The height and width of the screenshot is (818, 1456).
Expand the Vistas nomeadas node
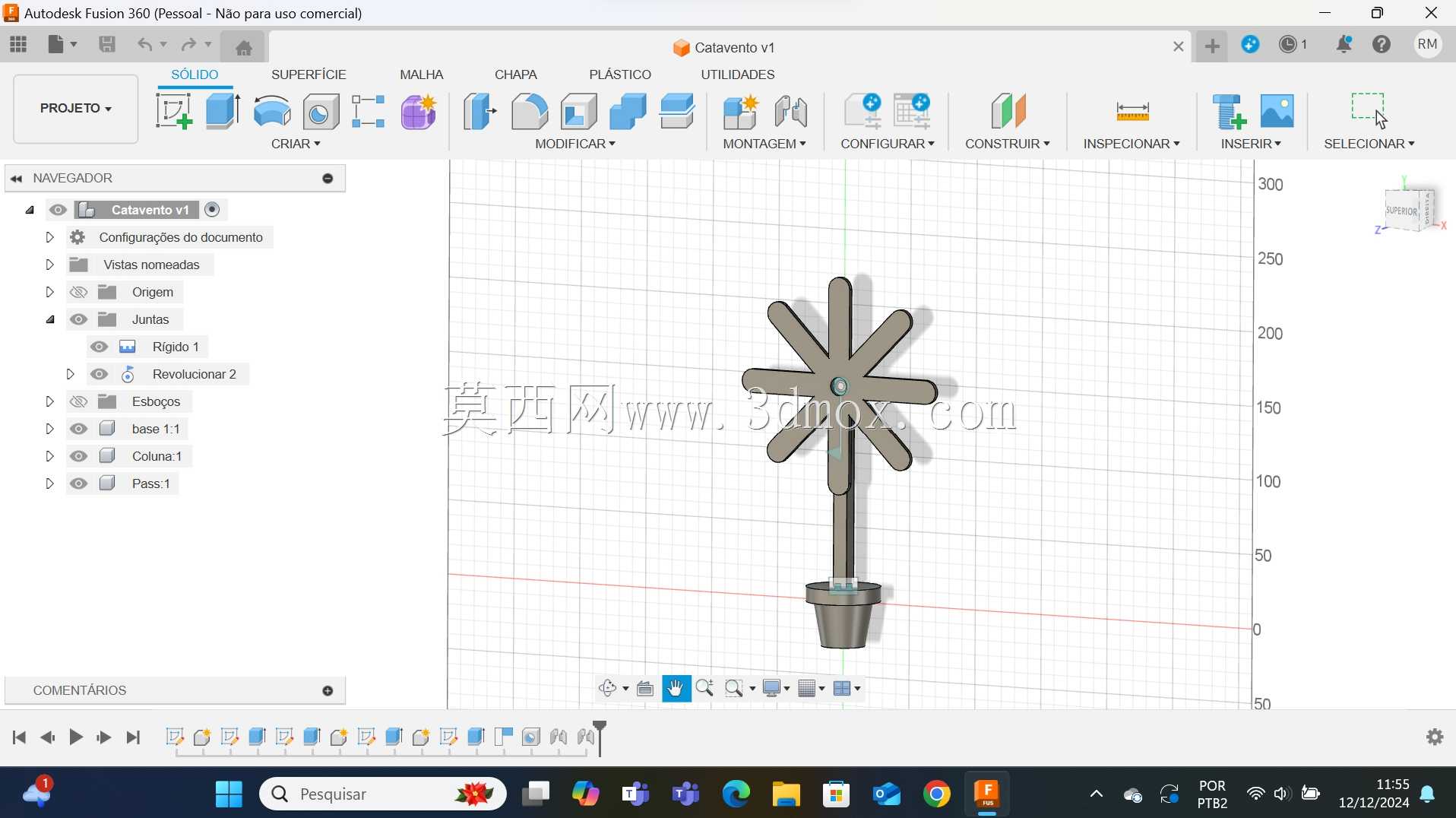click(49, 265)
